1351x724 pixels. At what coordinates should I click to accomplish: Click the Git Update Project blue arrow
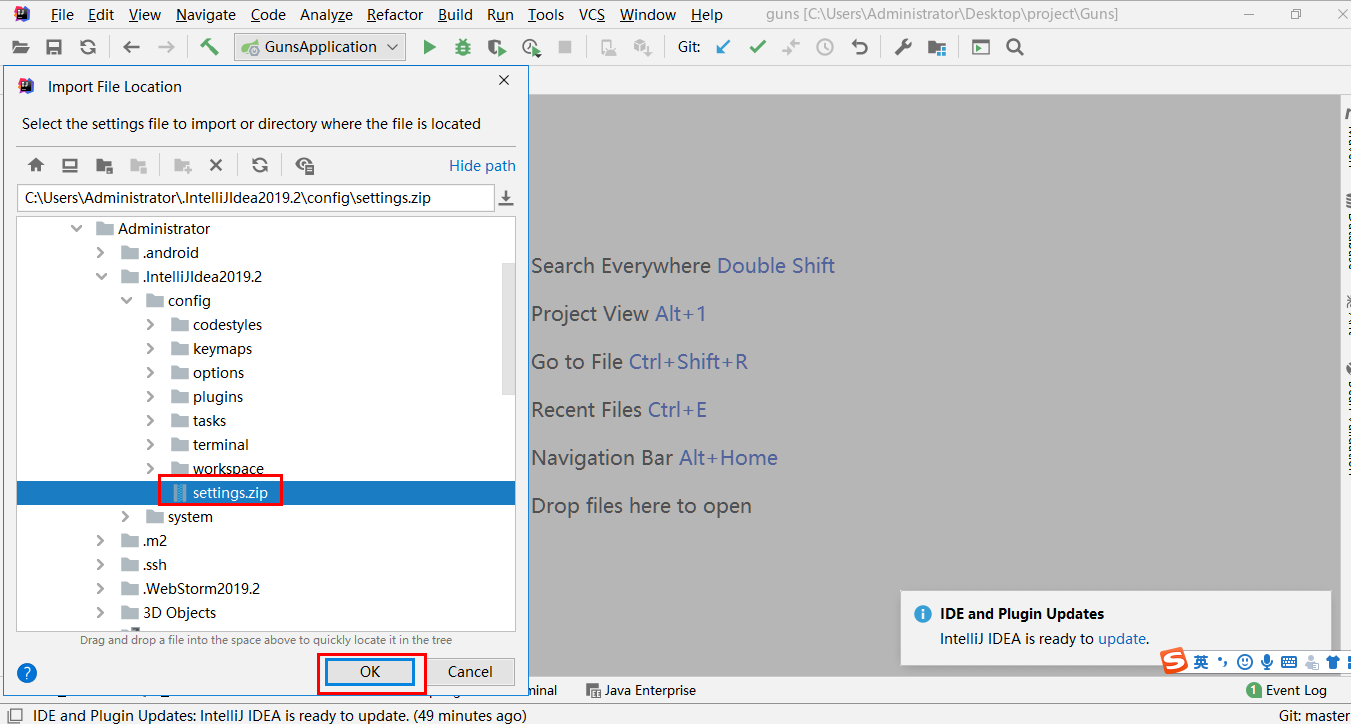tap(723, 47)
